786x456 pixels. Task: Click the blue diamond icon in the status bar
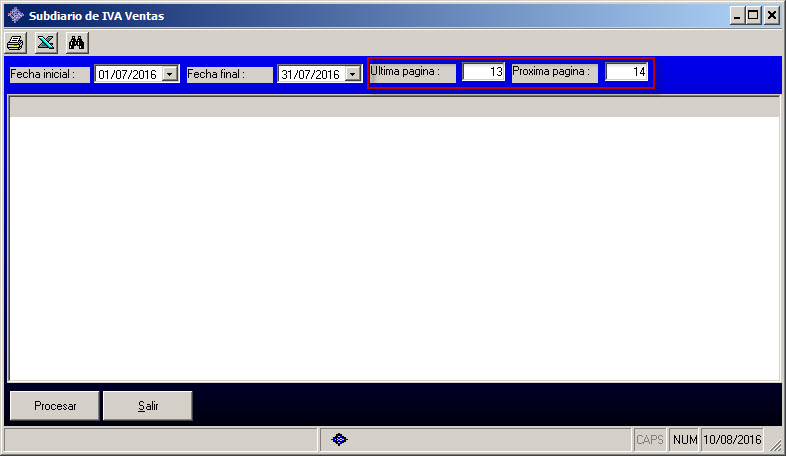click(x=339, y=439)
